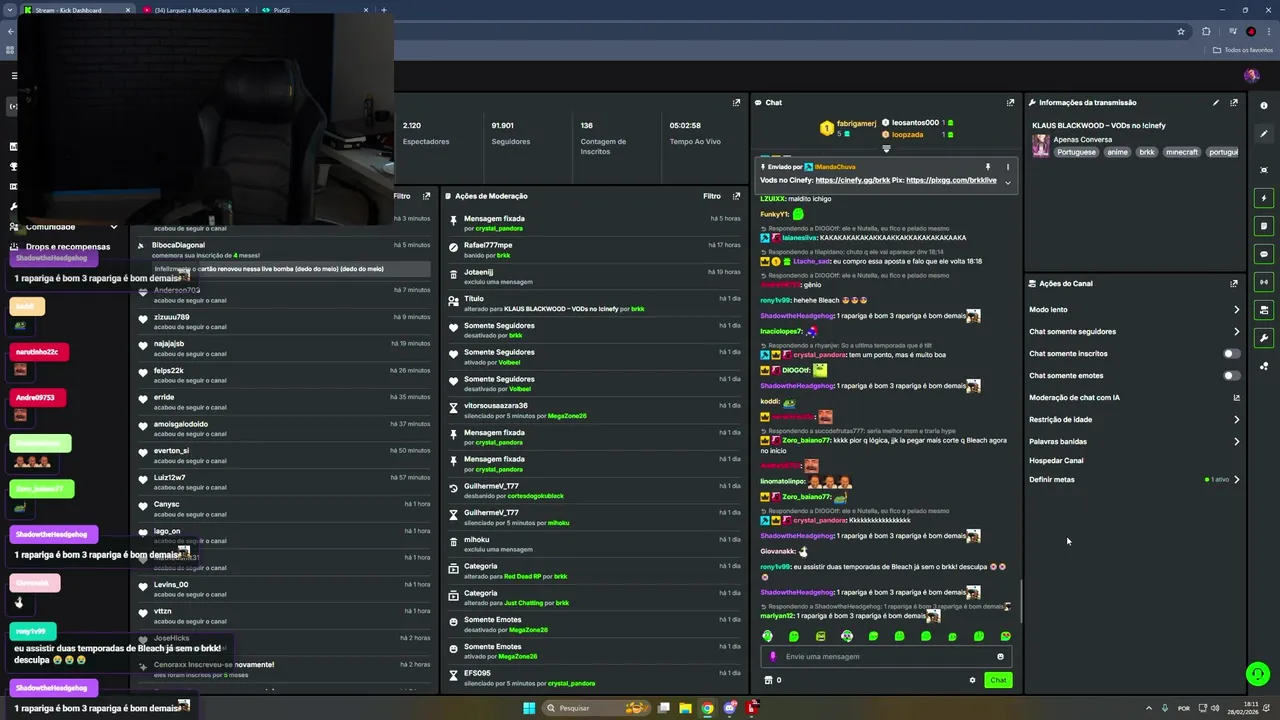Pop out the stream stats panel
This screenshot has width=1280, height=720.
click(736, 102)
